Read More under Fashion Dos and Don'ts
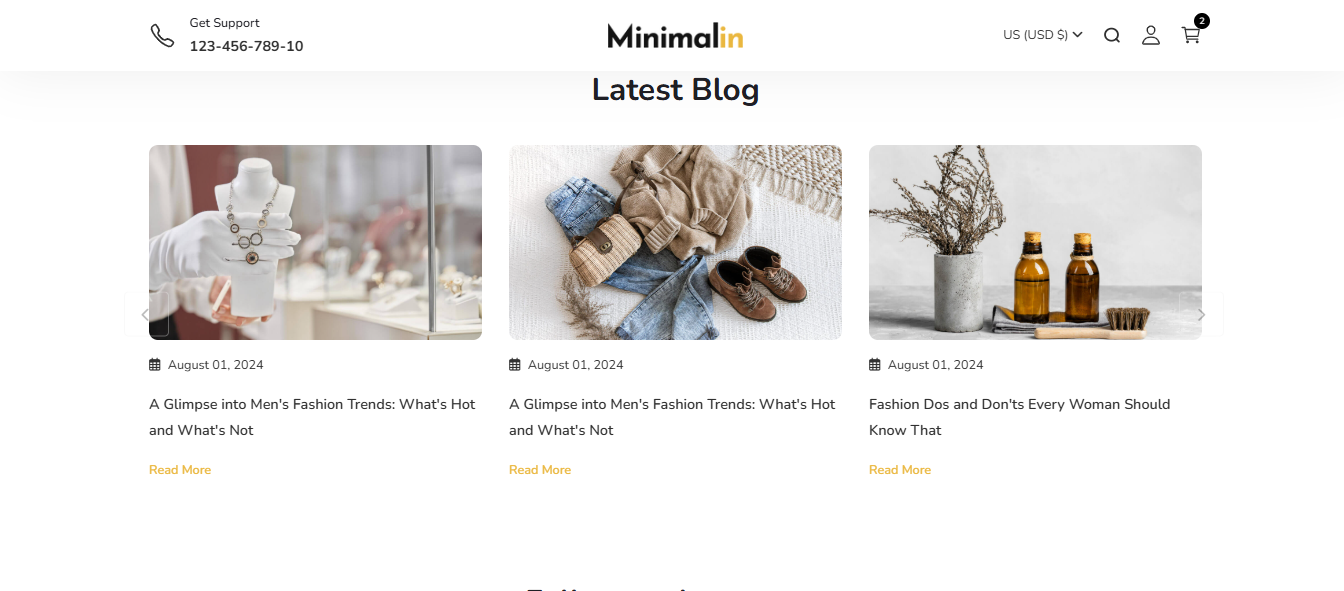The width and height of the screenshot is (1344, 591). pyautogui.click(x=900, y=470)
